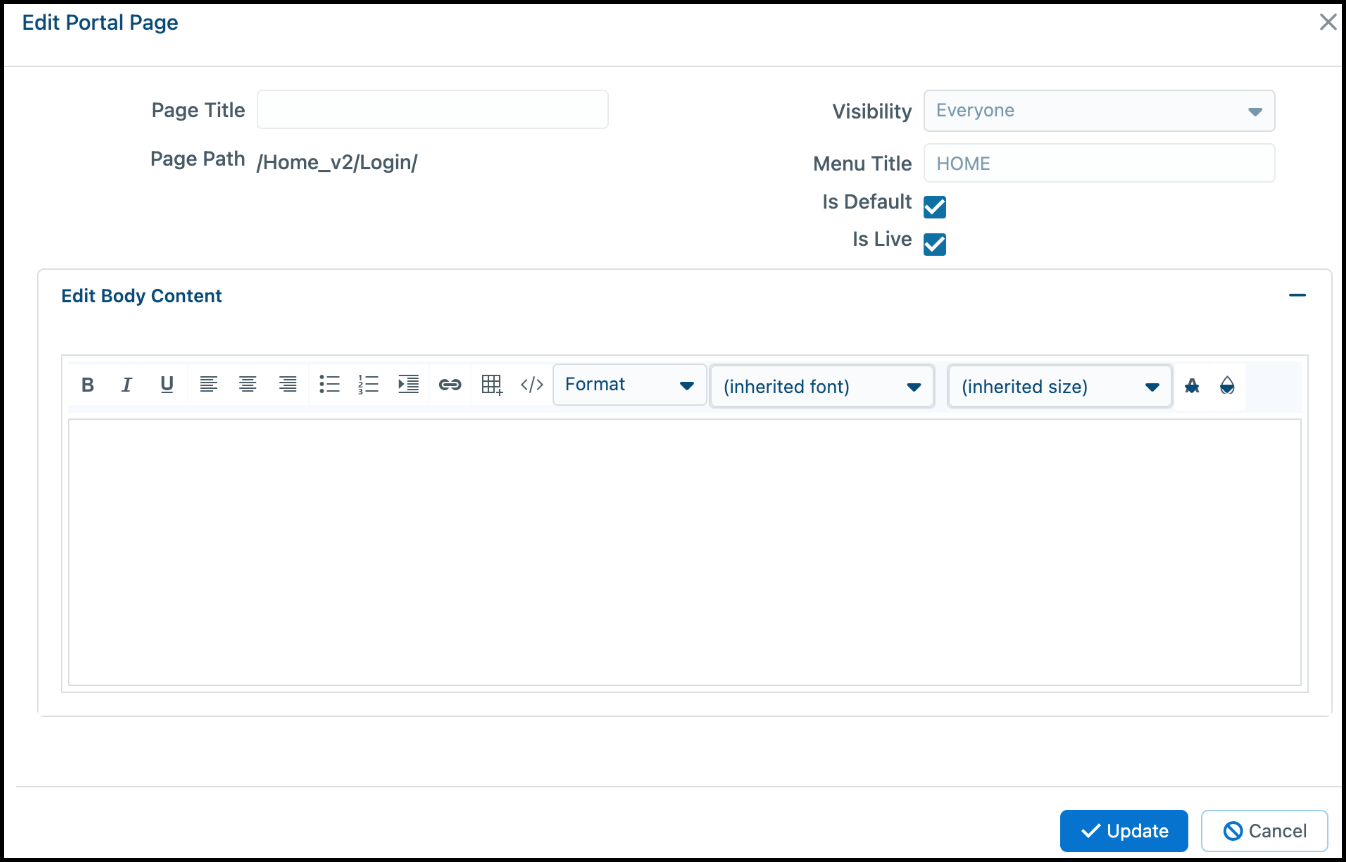The height and width of the screenshot is (862, 1346).
Task: Open the Format paragraph style dropdown
Action: pos(630,384)
